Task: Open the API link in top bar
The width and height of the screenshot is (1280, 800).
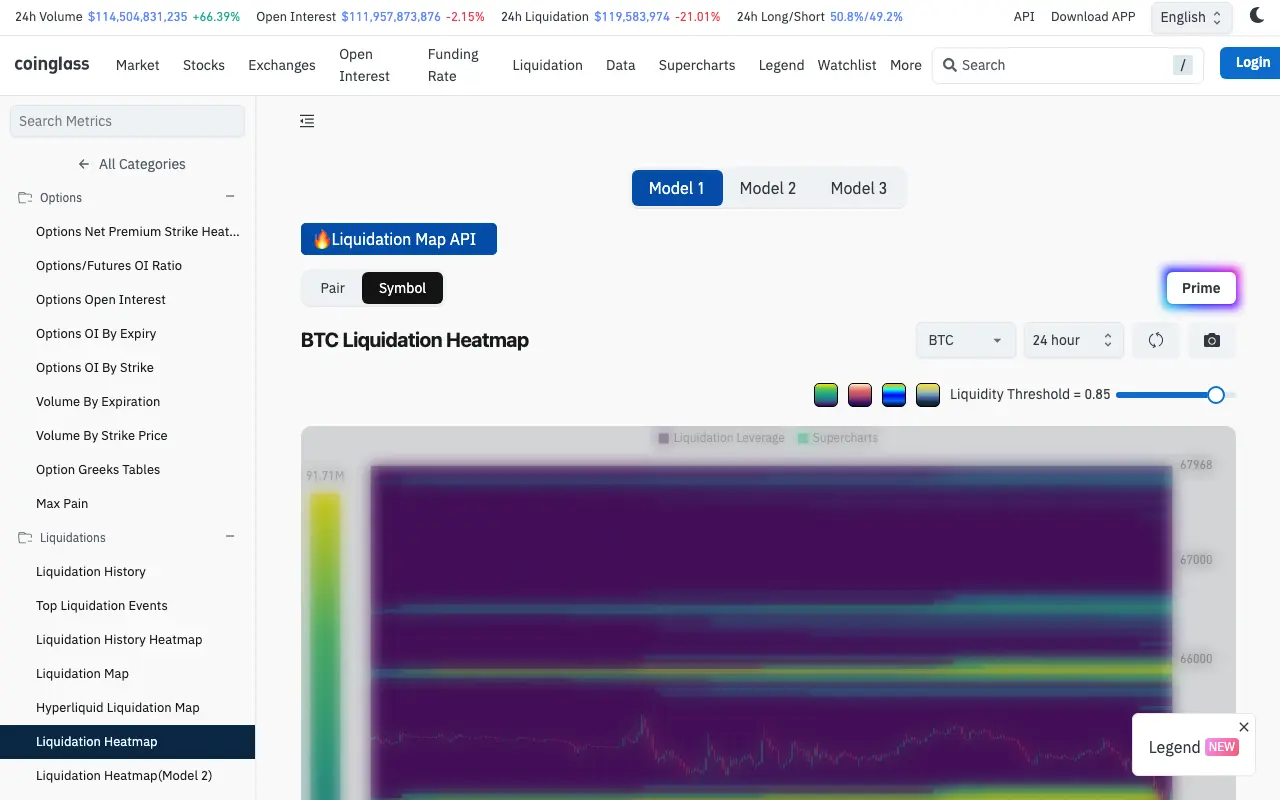Action: tap(1024, 17)
